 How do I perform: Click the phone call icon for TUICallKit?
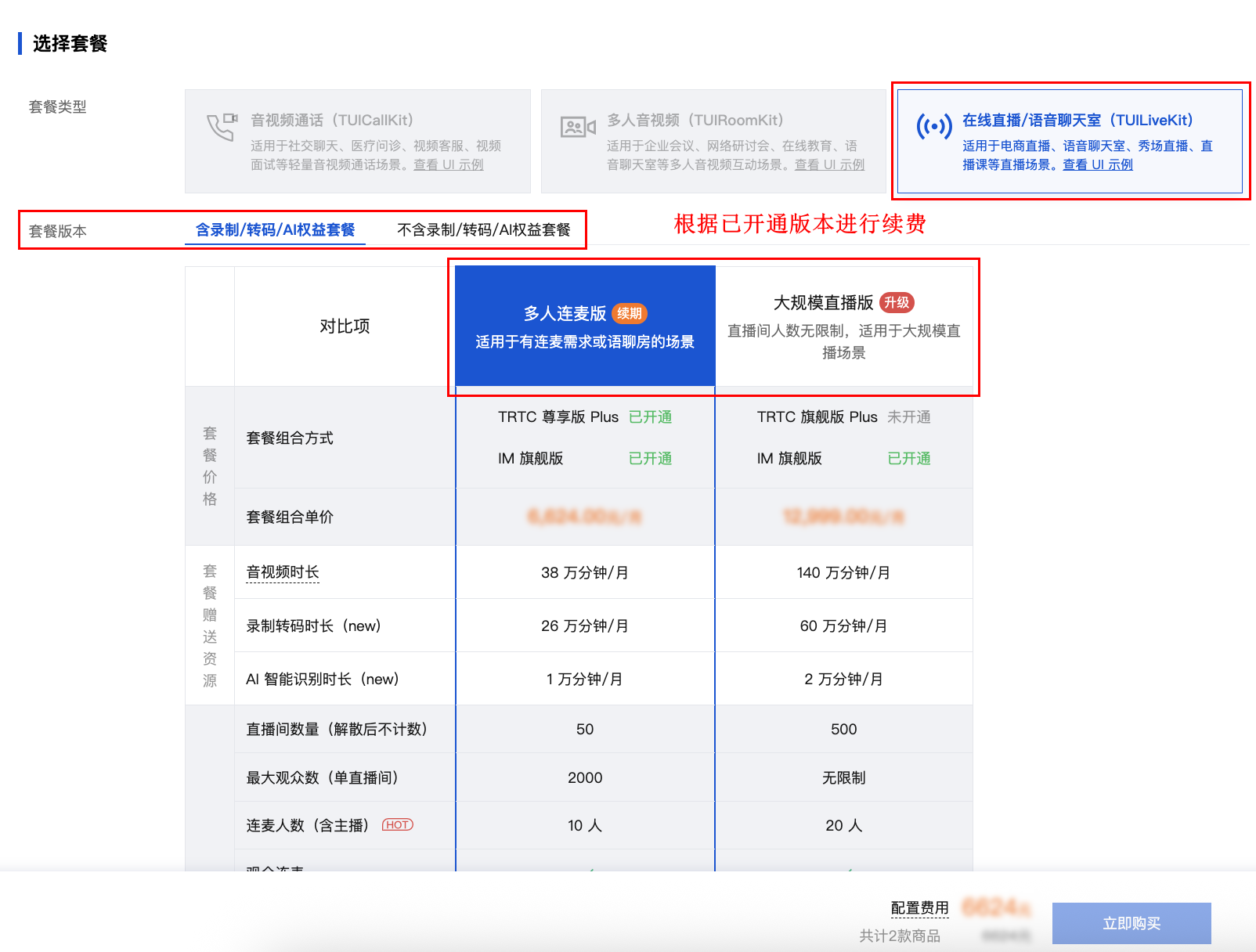click(222, 126)
